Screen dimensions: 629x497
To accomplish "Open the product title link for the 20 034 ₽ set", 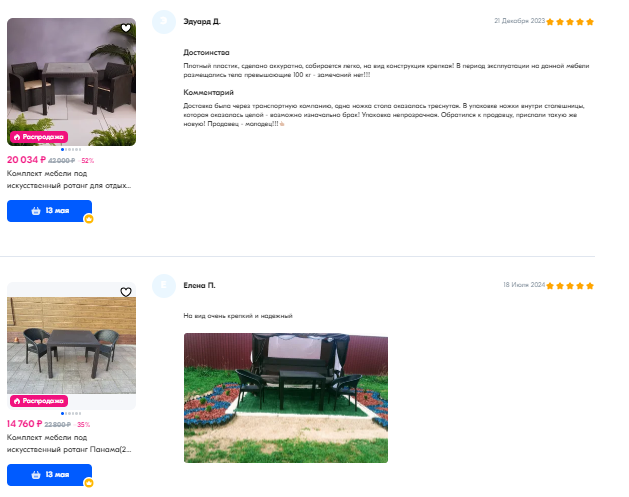I will [69, 179].
